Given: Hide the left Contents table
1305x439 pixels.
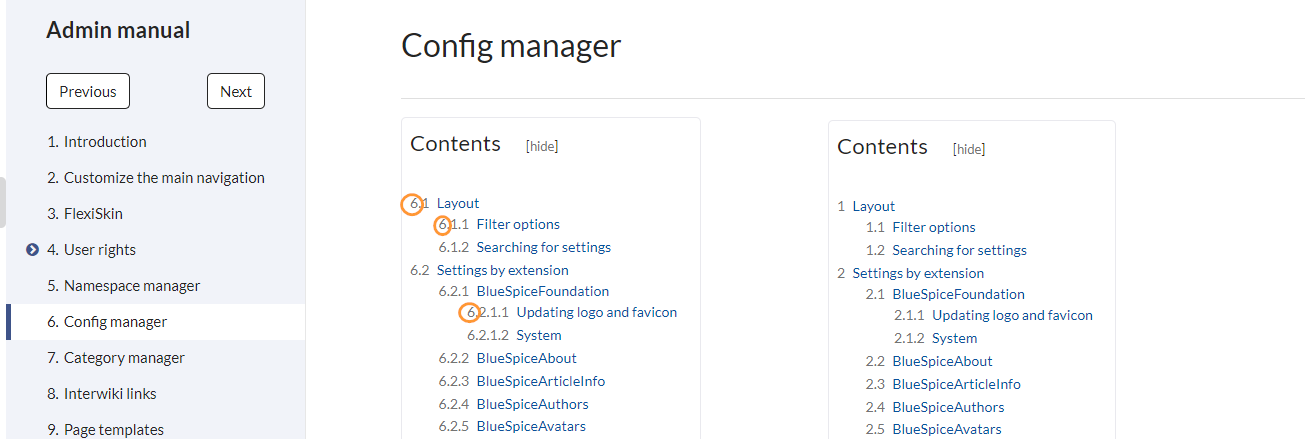Looking at the screenshot, I should click(542, 146).
